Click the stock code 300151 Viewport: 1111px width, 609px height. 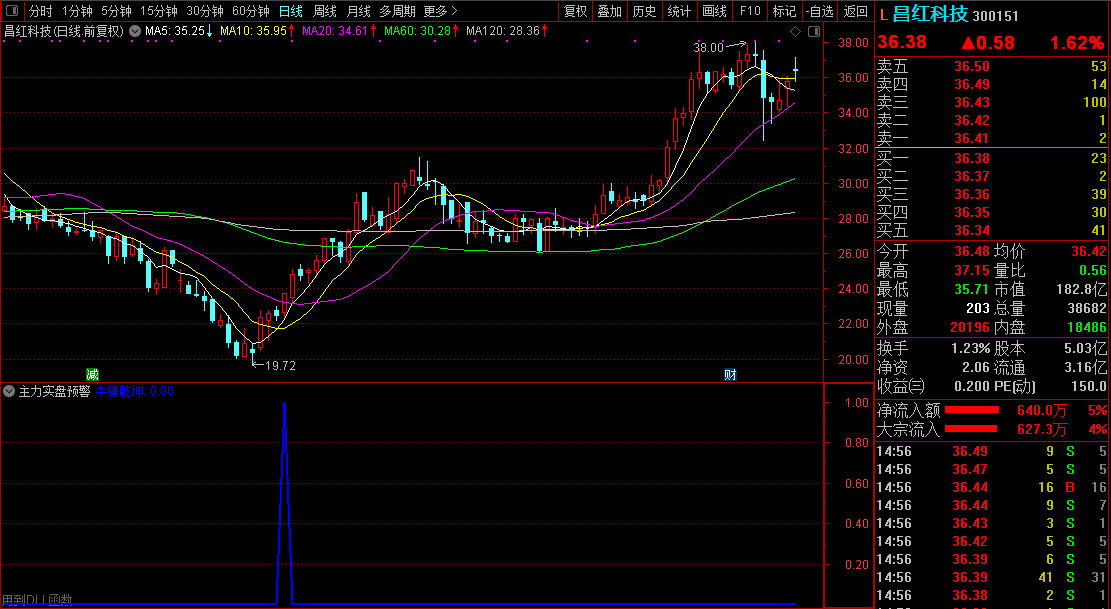coord(996,16)
